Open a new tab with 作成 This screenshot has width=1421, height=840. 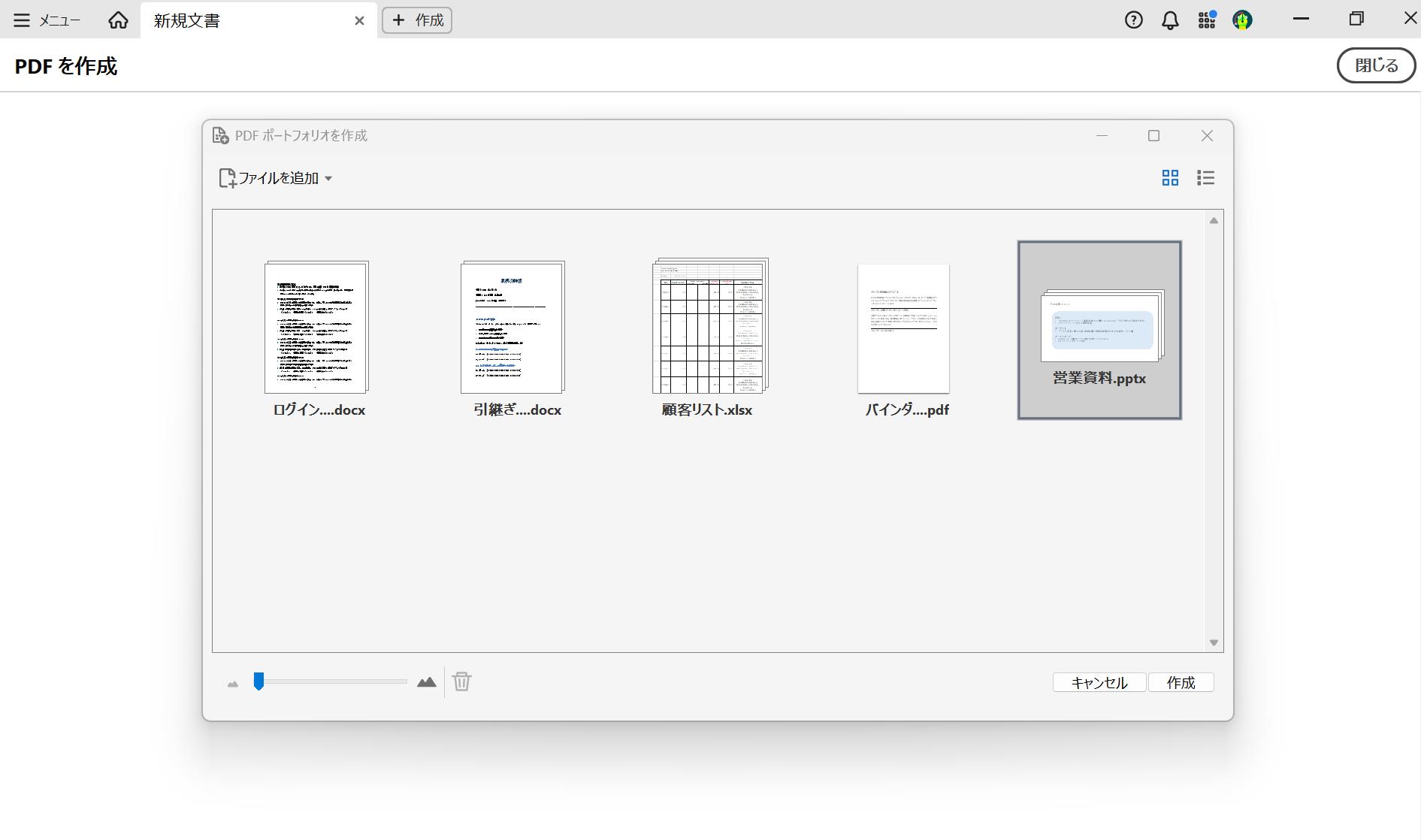click(416, 20)
